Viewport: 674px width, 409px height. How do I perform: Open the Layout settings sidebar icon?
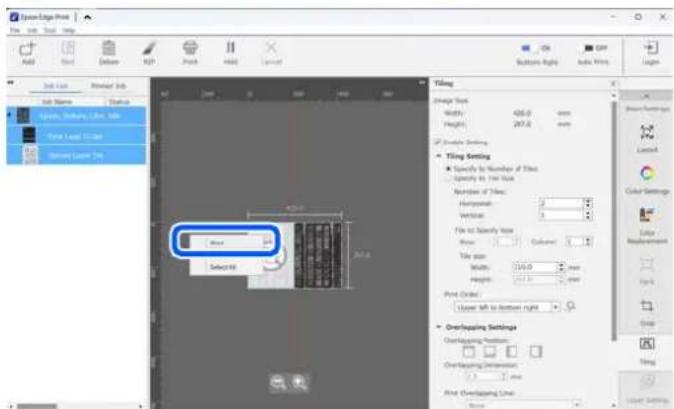pos(647,133)
